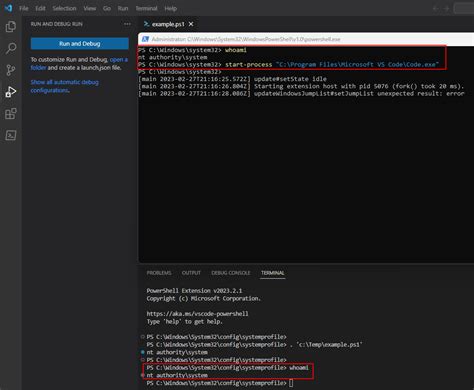Image resolution: width=474 pixels, height=390 pixels.
Task: Click the VS Code logo icon
Action: point(9,8)
